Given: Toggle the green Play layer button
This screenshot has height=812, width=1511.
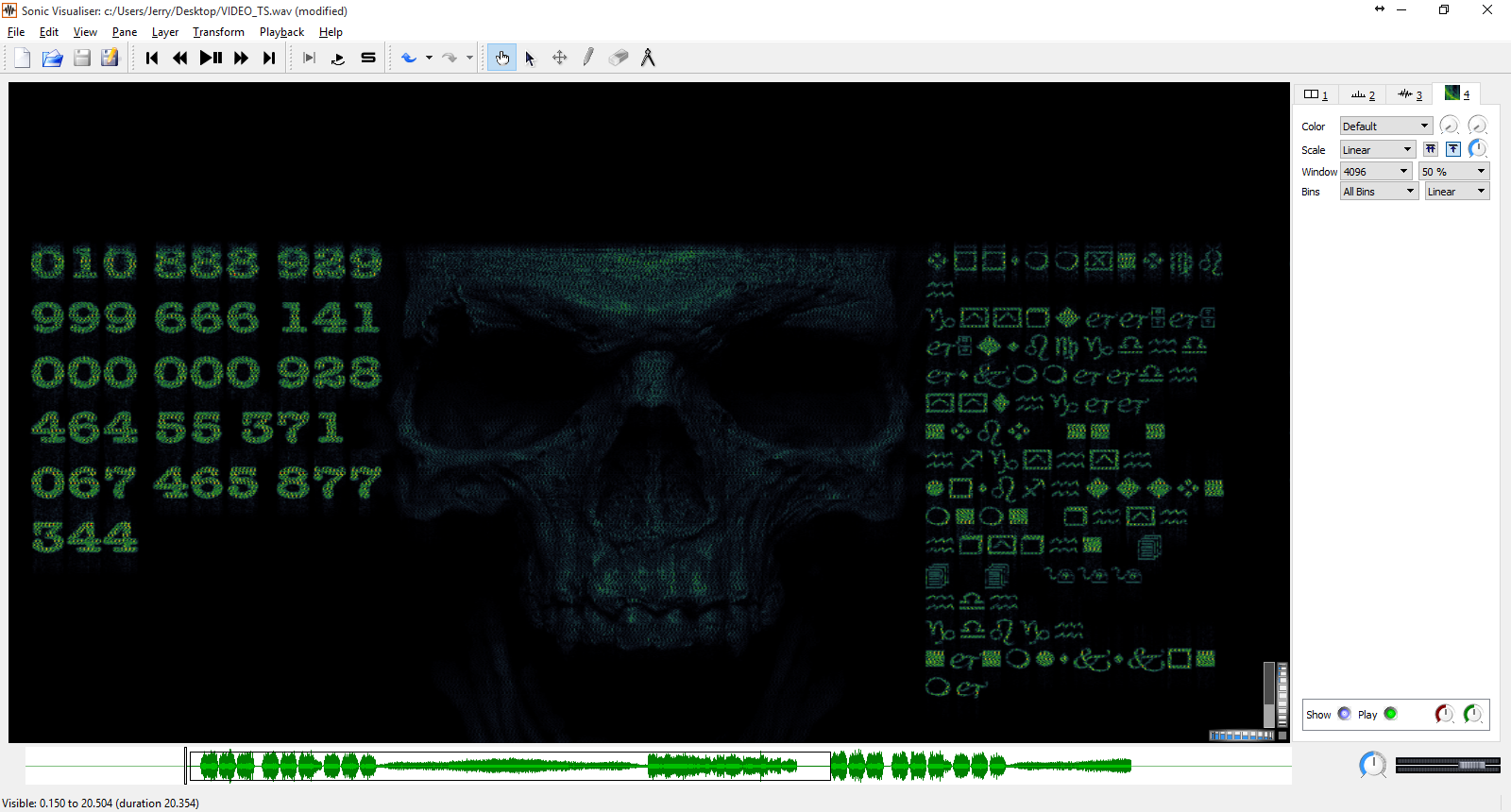Looking at the screenshot, I should pyautogui.click(x=1390, y=714).
